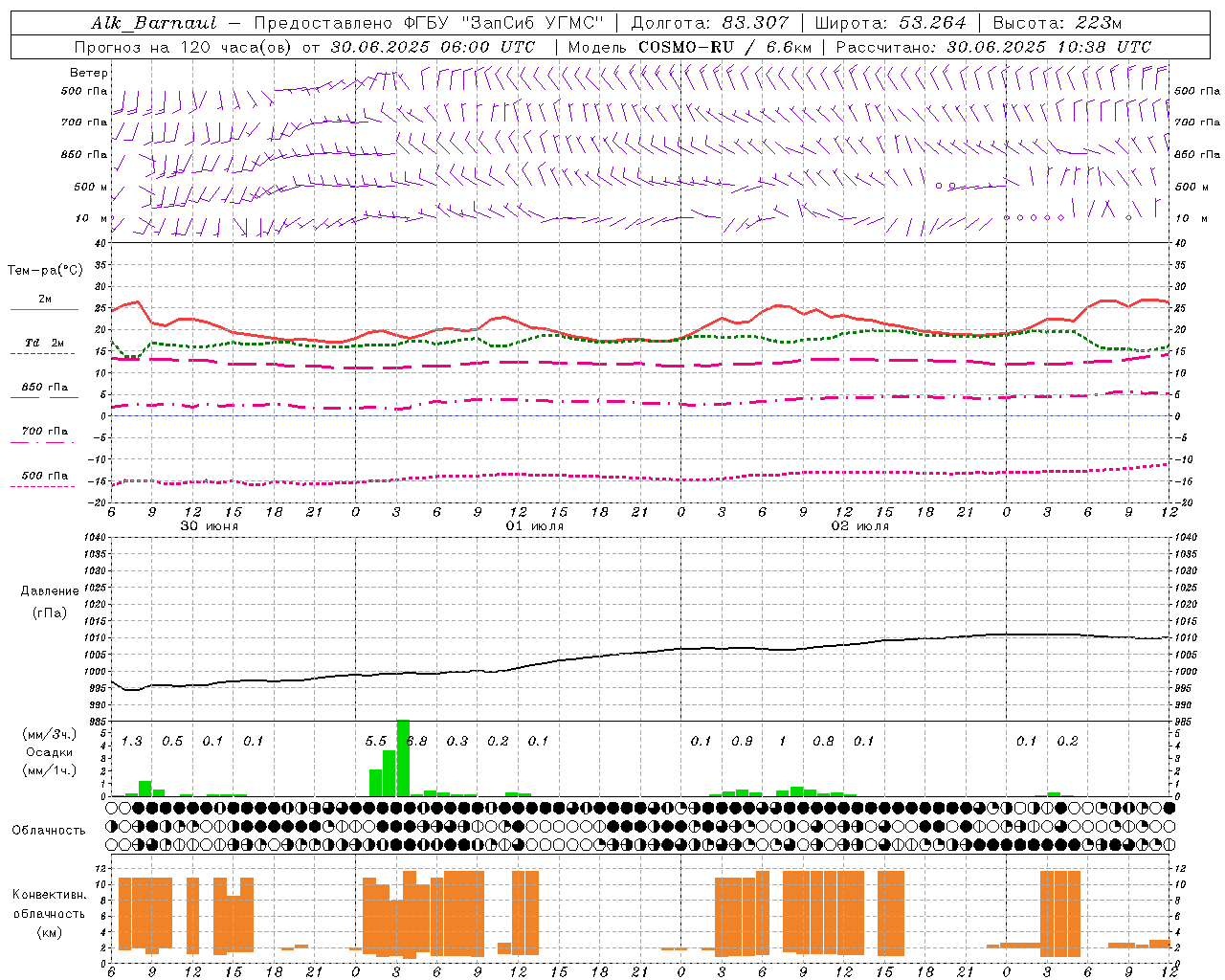
Task: Click the 'Ветер' wind panel label
Action: point(89,73)
